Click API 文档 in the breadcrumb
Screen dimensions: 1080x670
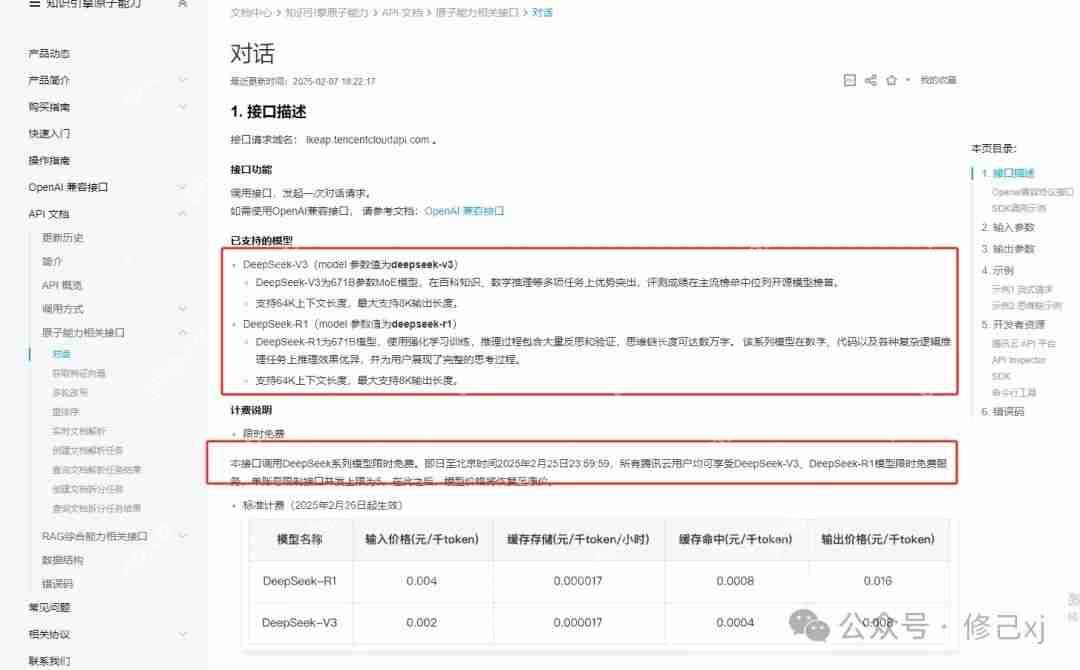point(402,13)
